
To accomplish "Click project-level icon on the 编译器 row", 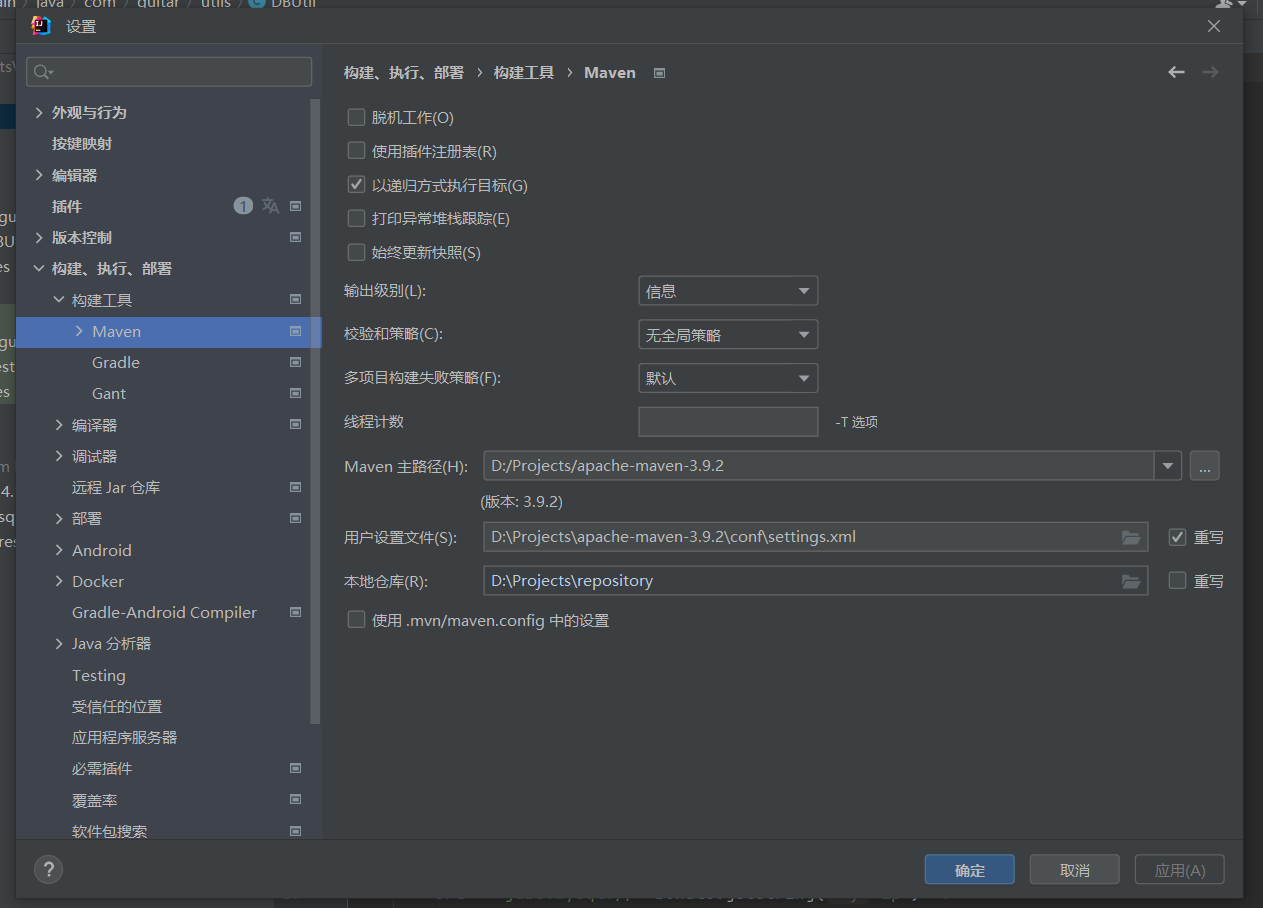I will tap(295, 424).
